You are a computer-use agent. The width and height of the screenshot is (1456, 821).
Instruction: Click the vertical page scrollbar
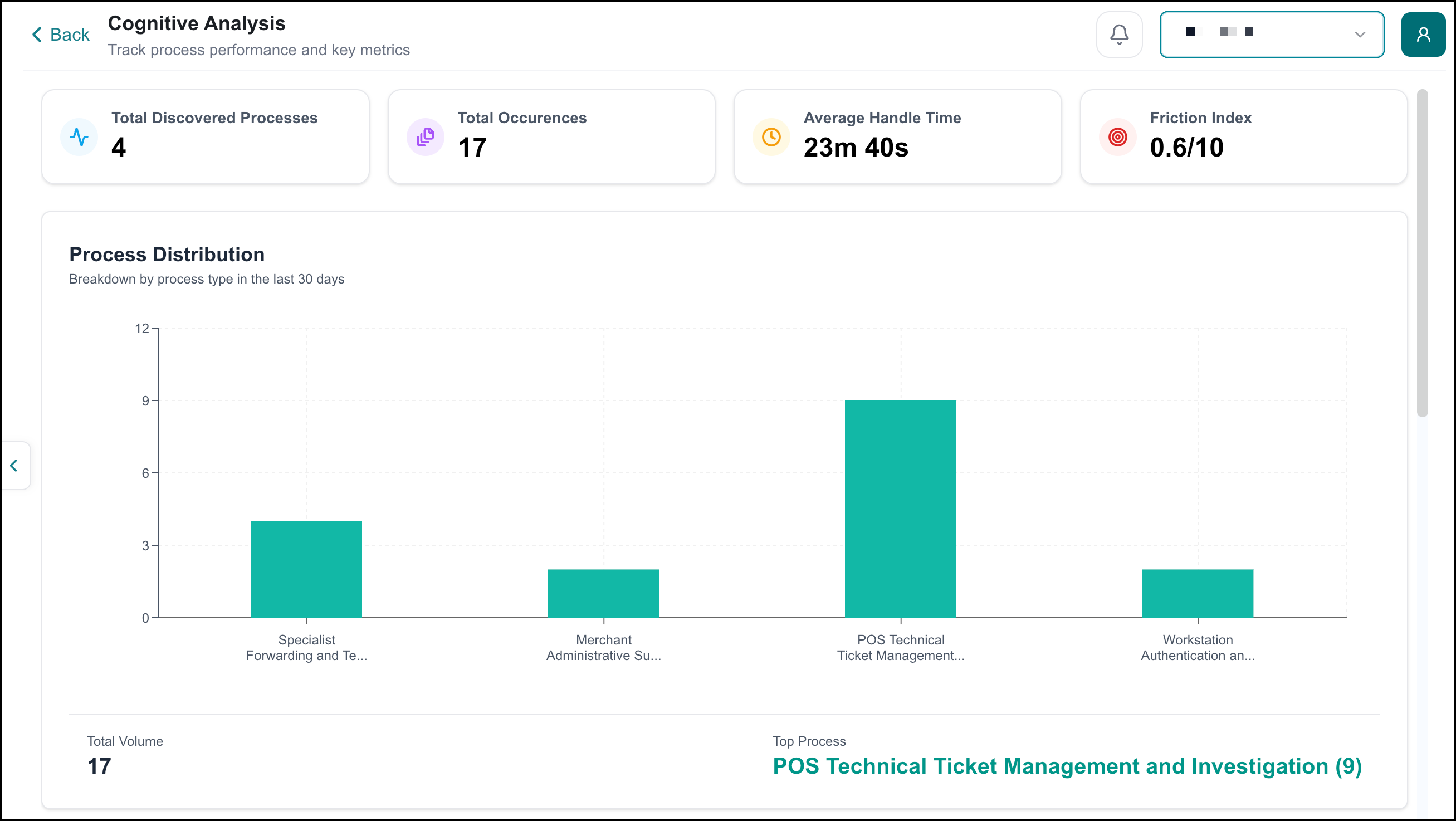point(1422,253)
